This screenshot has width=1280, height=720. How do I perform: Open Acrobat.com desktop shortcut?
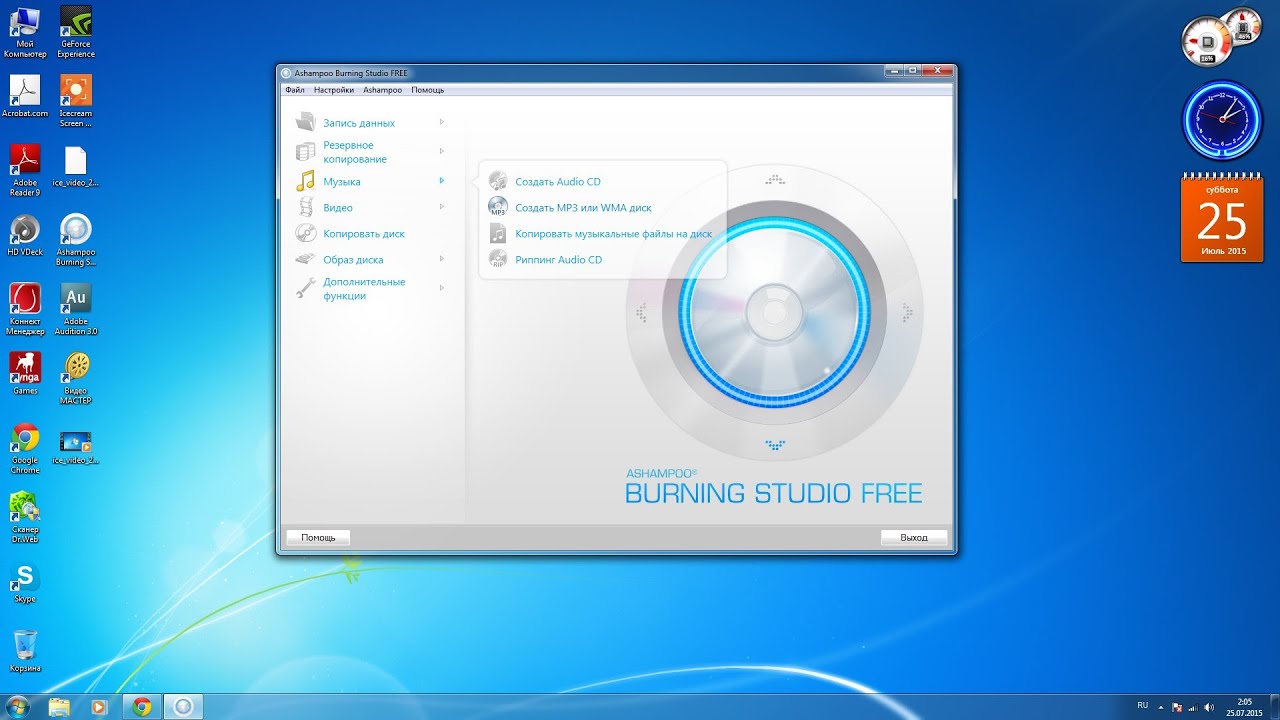coord(25,97)
